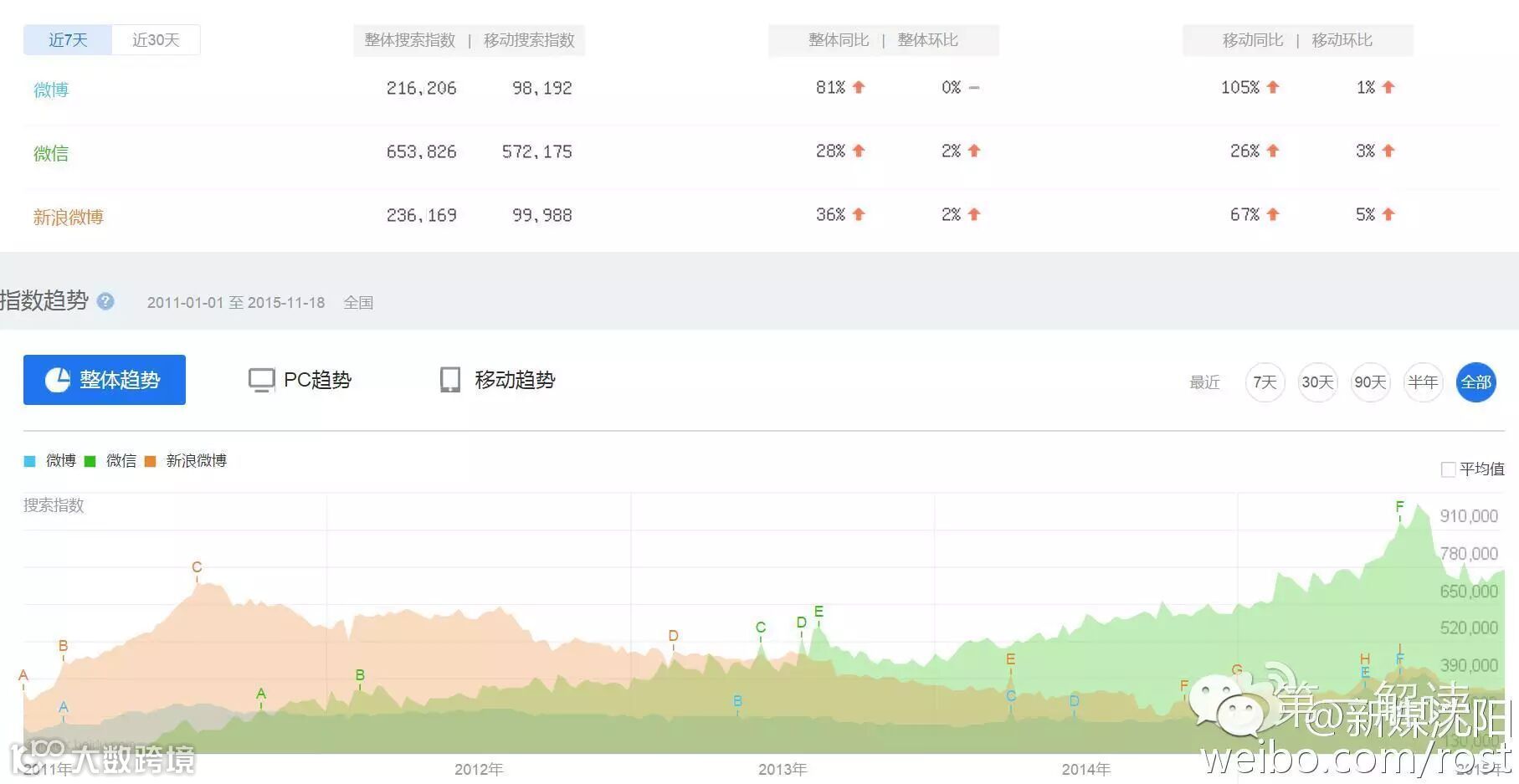Click the 2013年 axis label
The image size is (1519, 784).
point(783,769)
